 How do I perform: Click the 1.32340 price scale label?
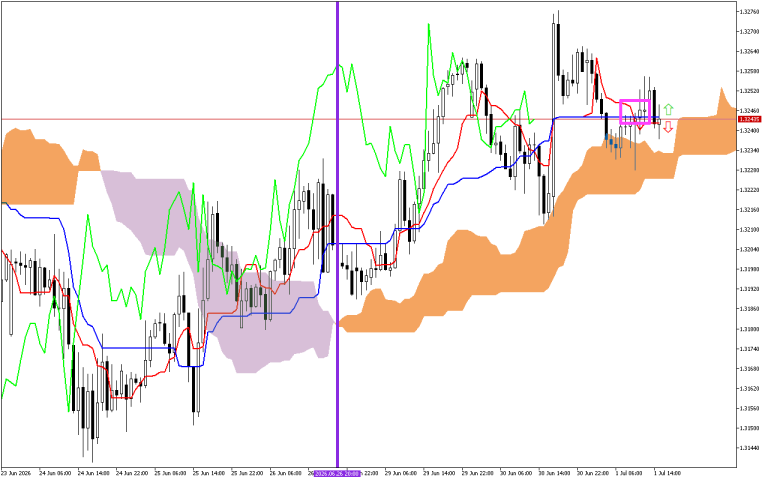pyautogui.click(x=749, y=151)
